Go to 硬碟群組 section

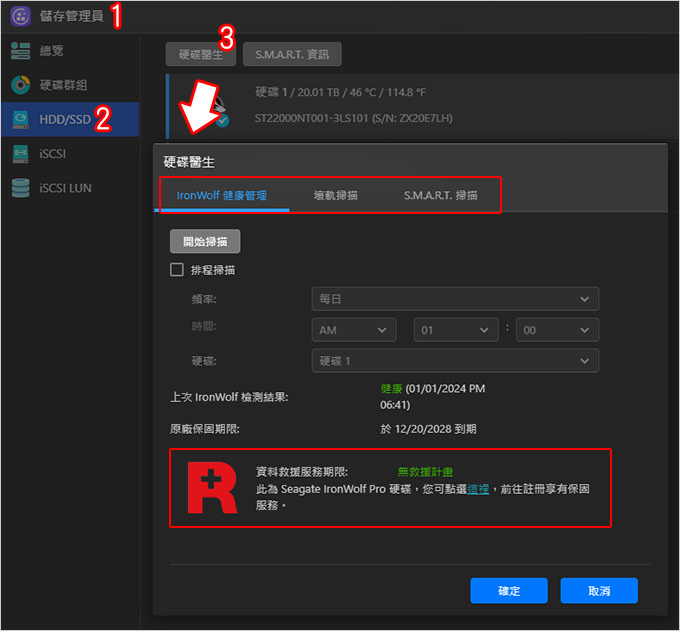[70, 85]
